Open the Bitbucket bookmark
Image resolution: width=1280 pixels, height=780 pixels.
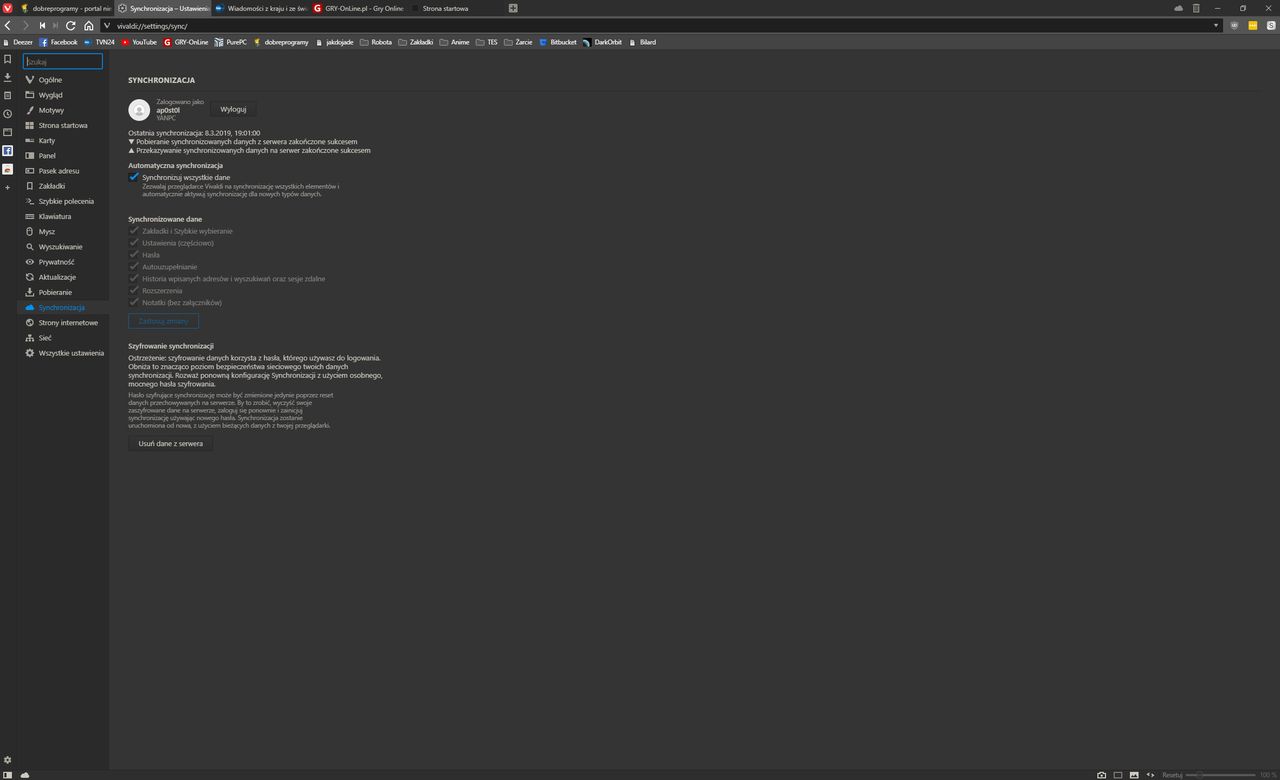pos(557,42)
